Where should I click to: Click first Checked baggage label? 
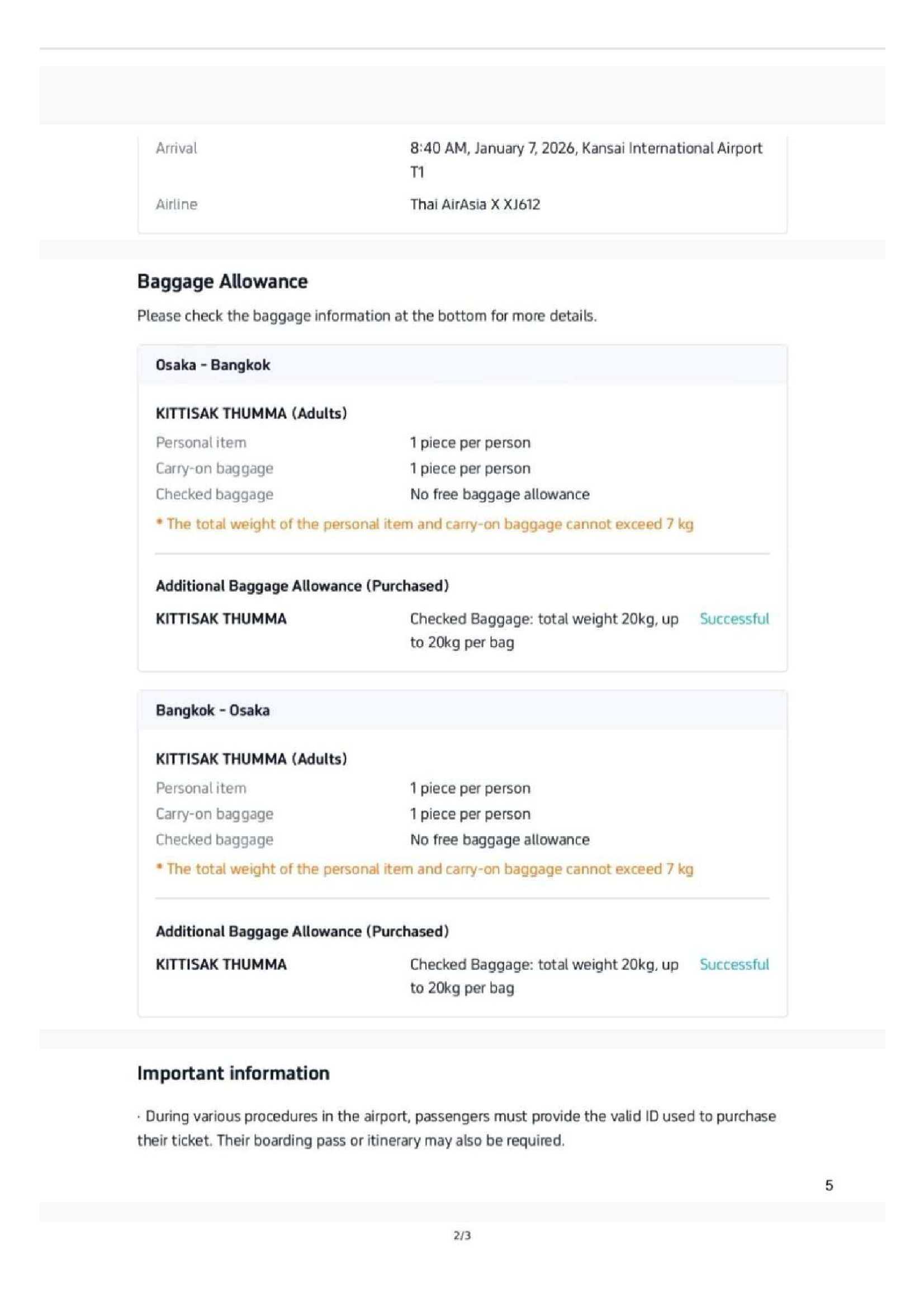tap(214, 494)
